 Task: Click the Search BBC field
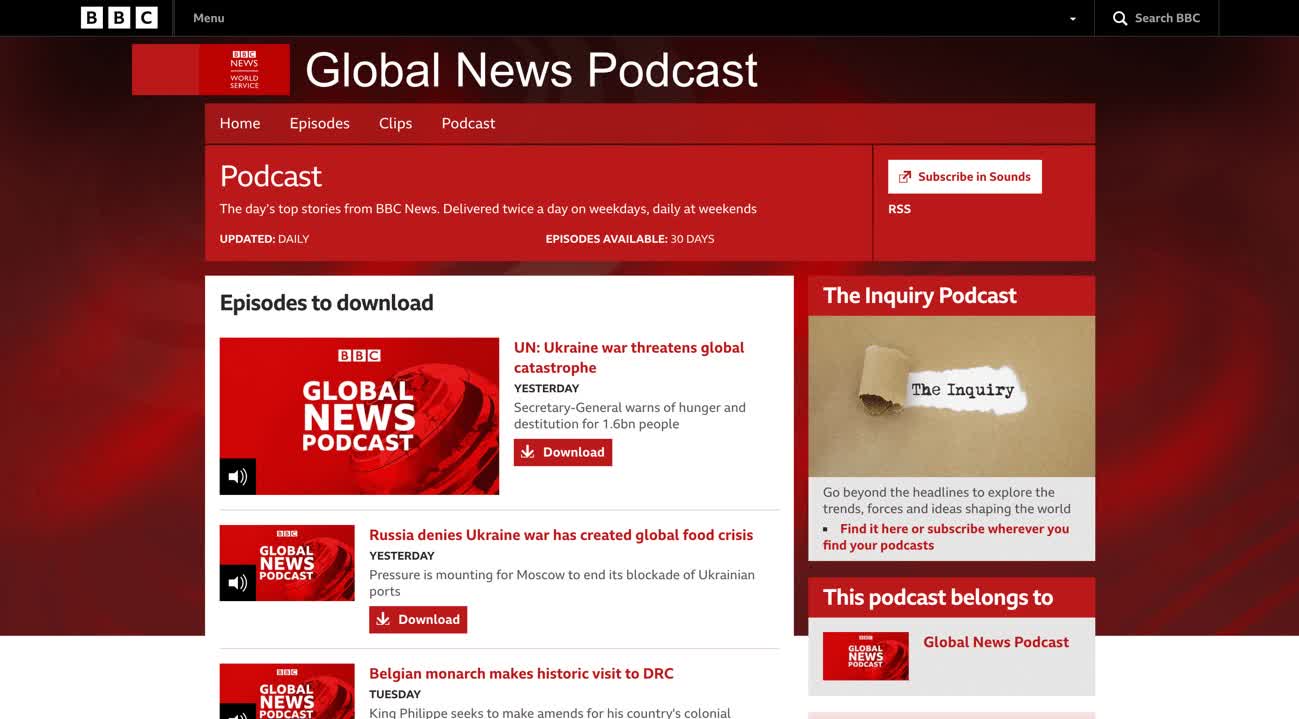(x=1157, y=18)
